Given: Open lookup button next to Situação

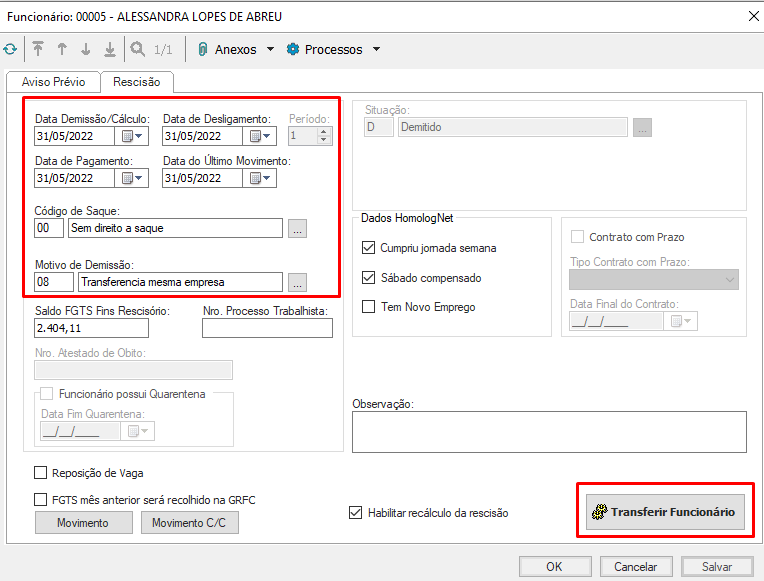Looking at the screenshot, I should point(642,127).
